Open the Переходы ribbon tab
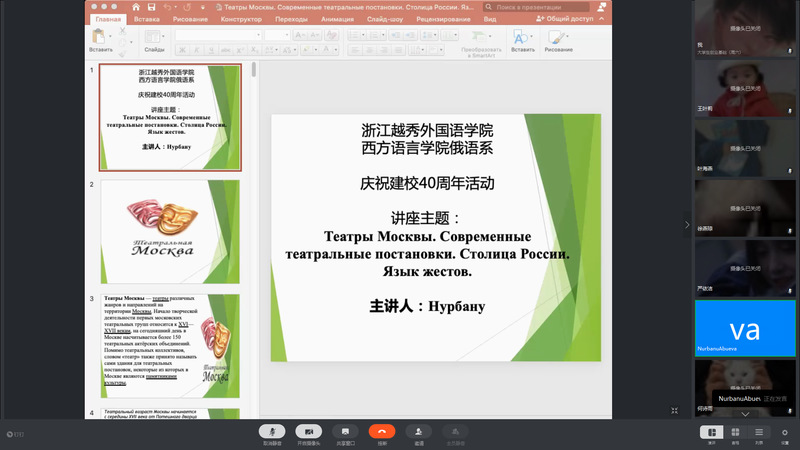Viewport: 800px width, 450px height. (x=291, y=19)
